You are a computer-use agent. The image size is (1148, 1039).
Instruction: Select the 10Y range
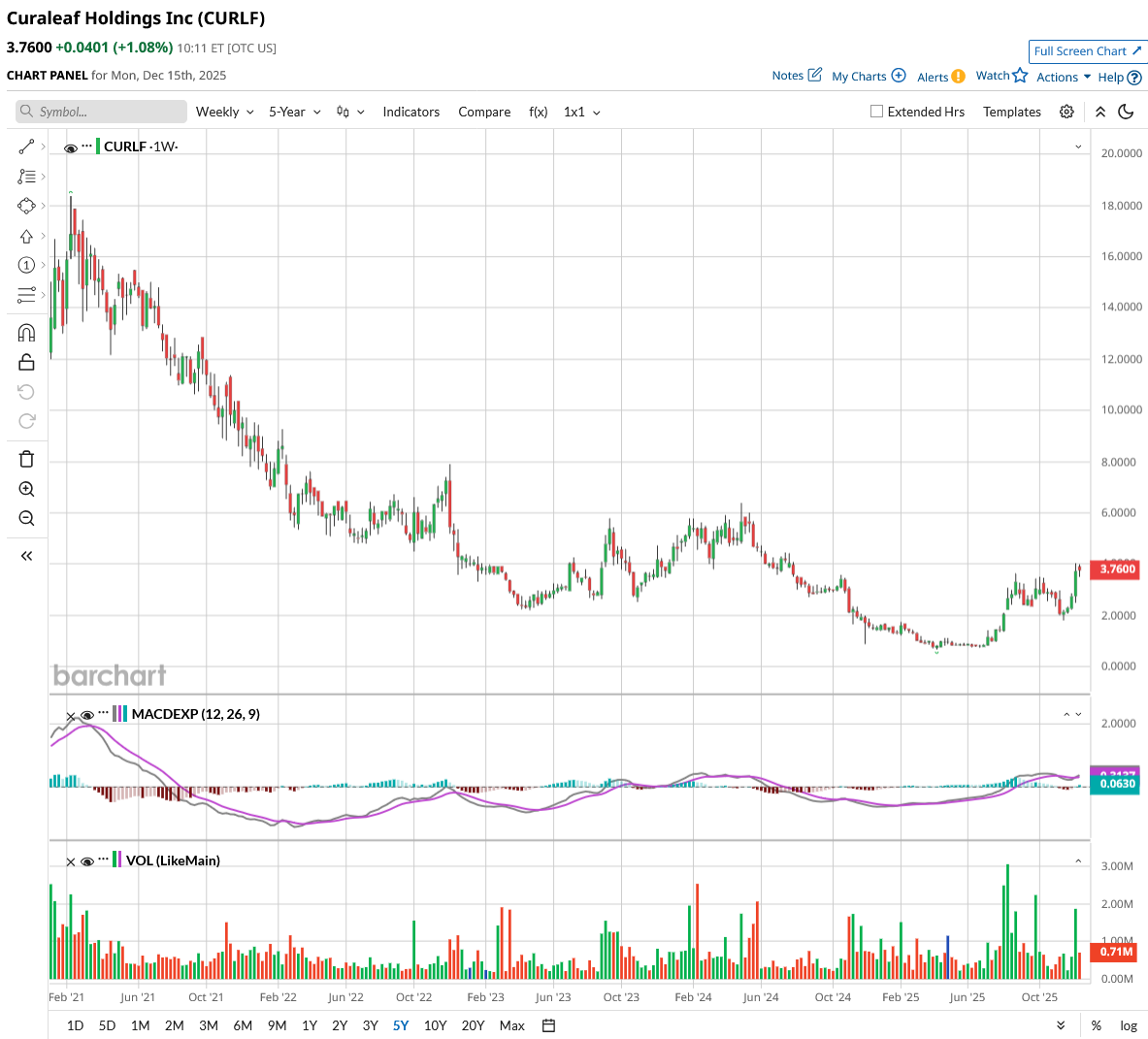(435, 1025)
